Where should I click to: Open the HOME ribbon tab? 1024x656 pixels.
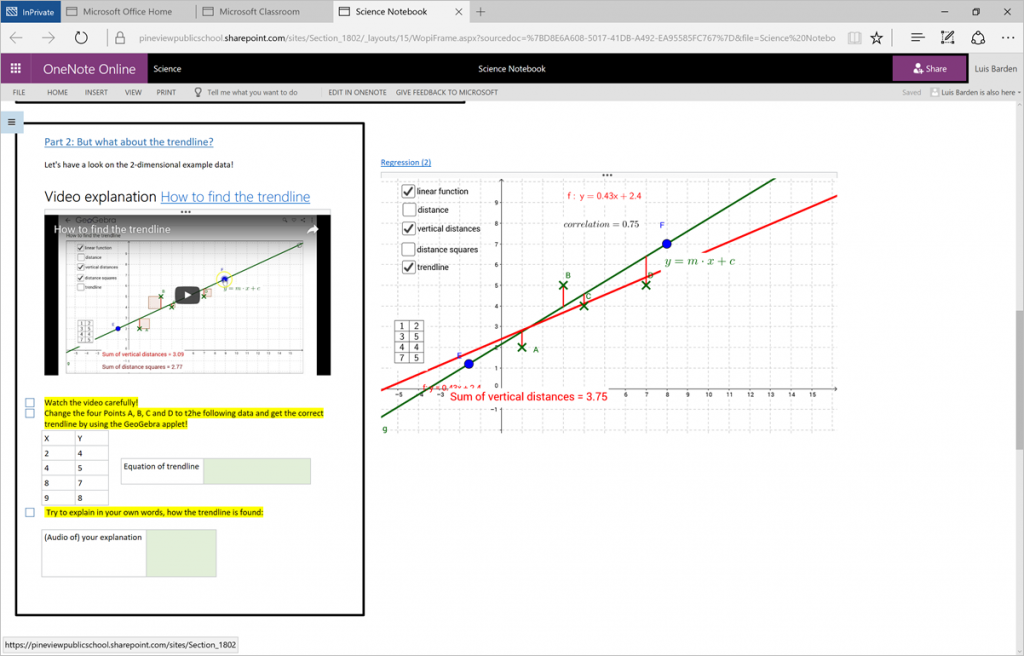point(57,93)
